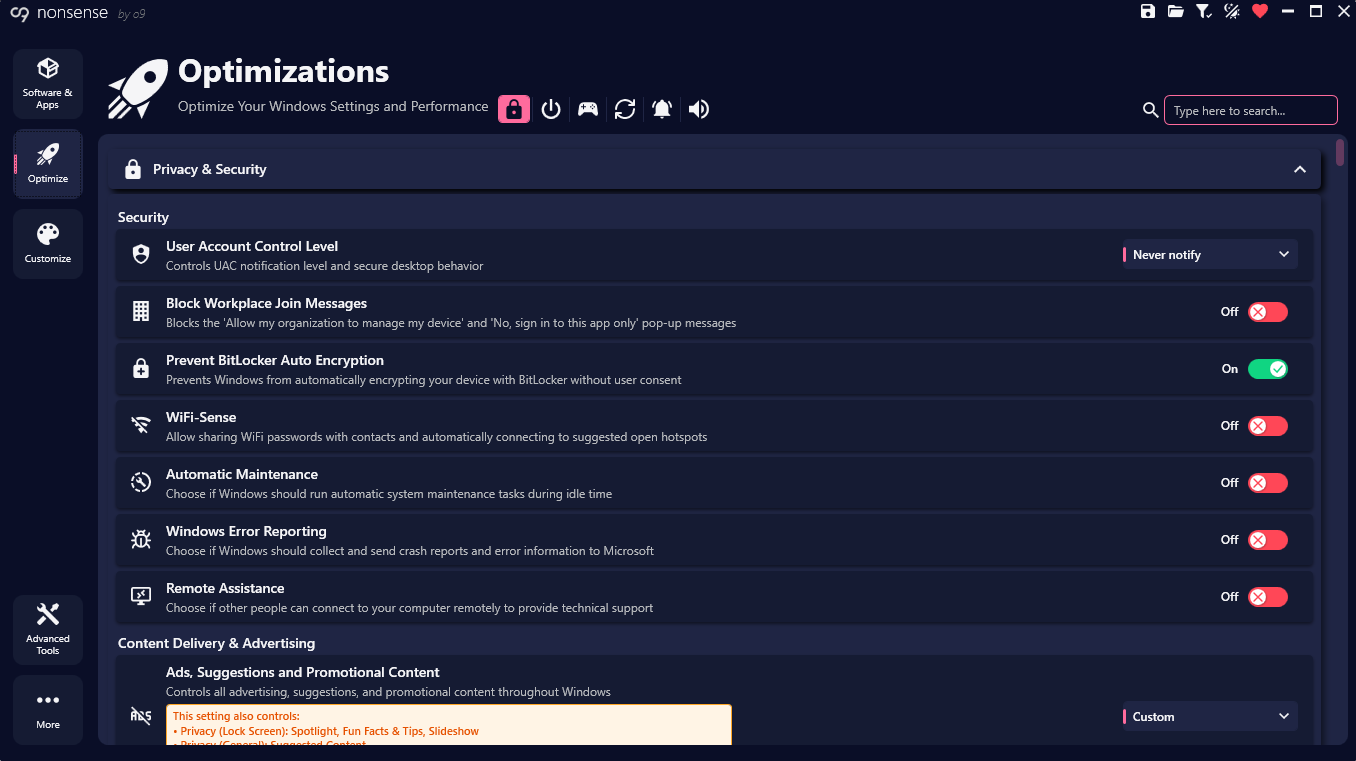Open User Account Control Level dropdown
The image size is (1356, 761).
[1210, 255]
